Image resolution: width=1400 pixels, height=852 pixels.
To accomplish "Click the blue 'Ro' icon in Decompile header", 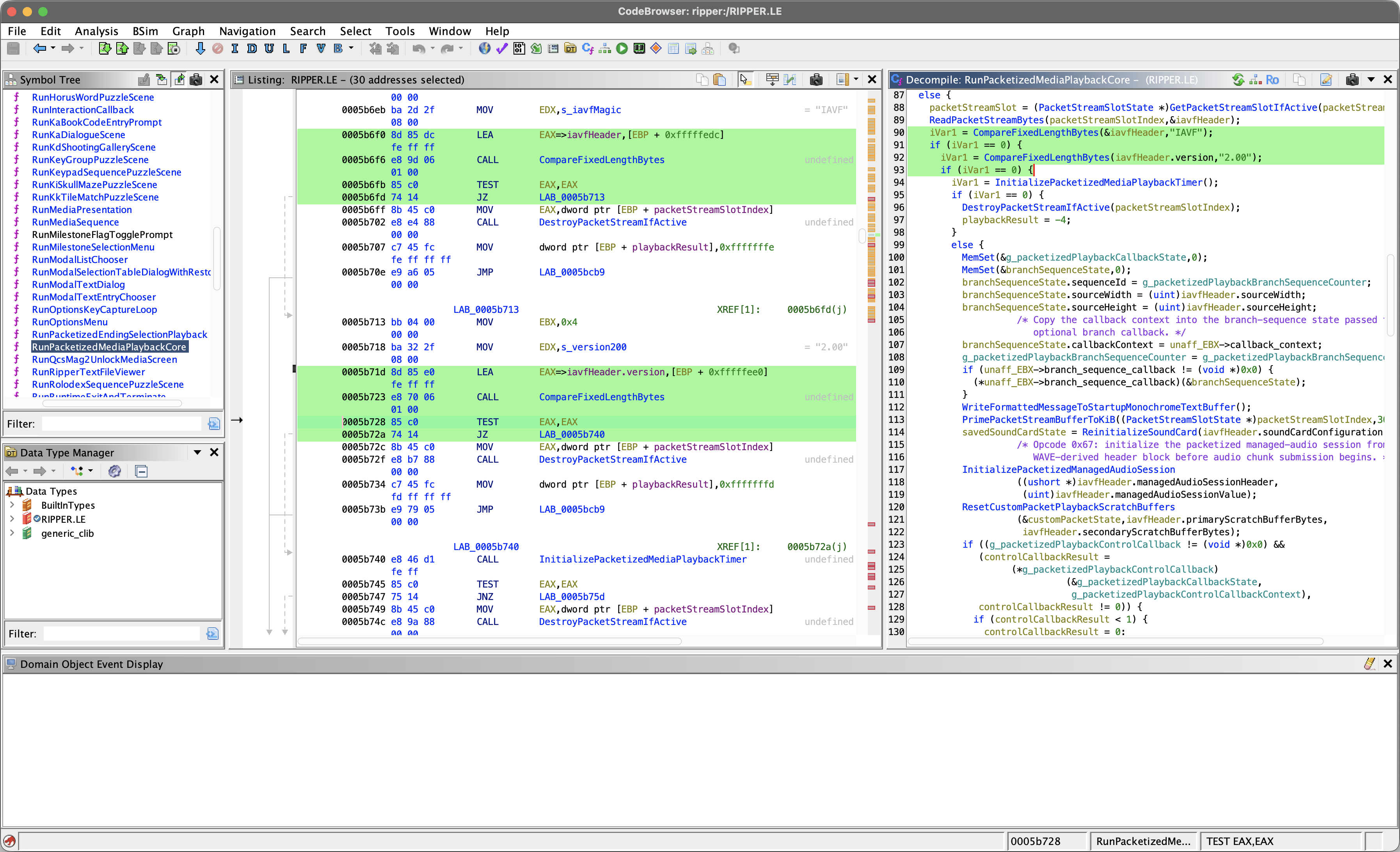I will click(x=1272, y=80).
